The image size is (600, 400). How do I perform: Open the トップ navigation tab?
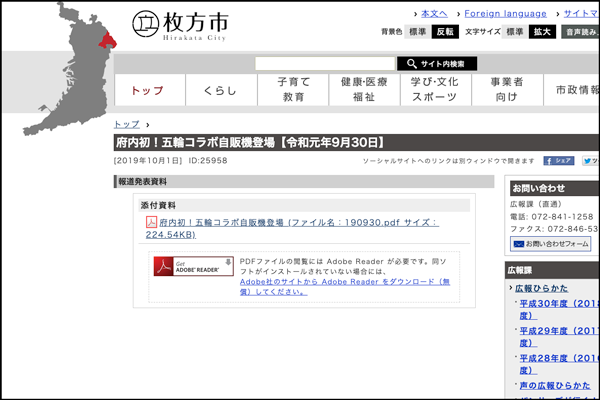[x=148, y=90]
